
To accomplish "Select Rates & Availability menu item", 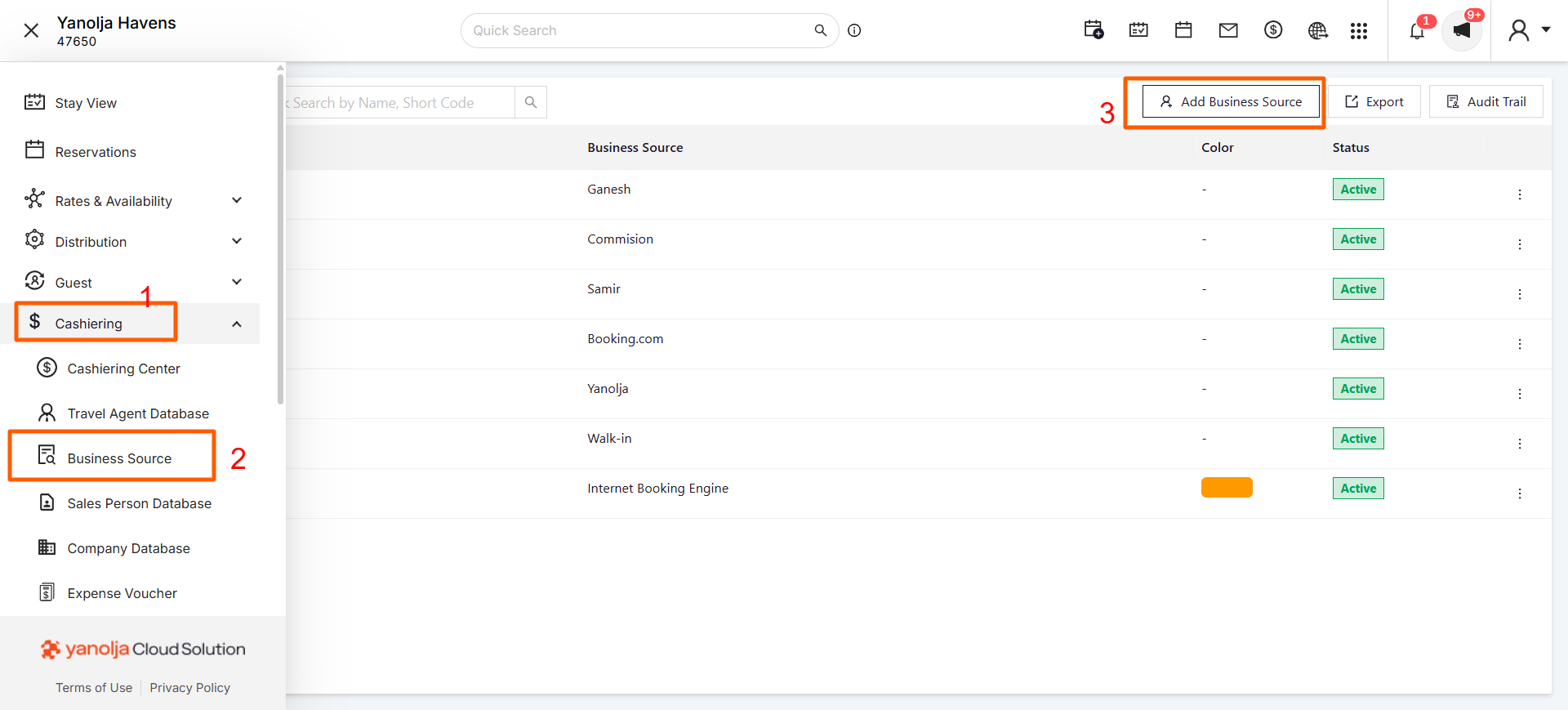I will 114,201.
